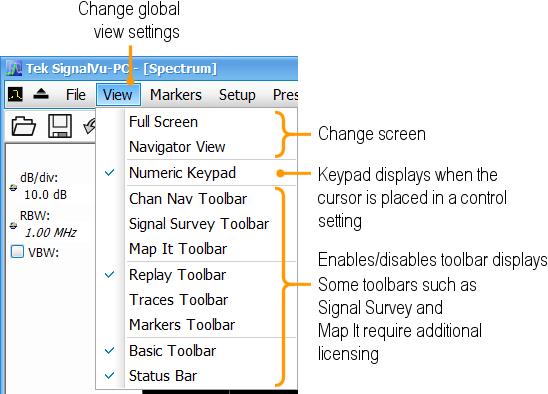The image size is (548, 394).
Task: Click the eject arrow icon in menu bar
Action: coord(41,94)
